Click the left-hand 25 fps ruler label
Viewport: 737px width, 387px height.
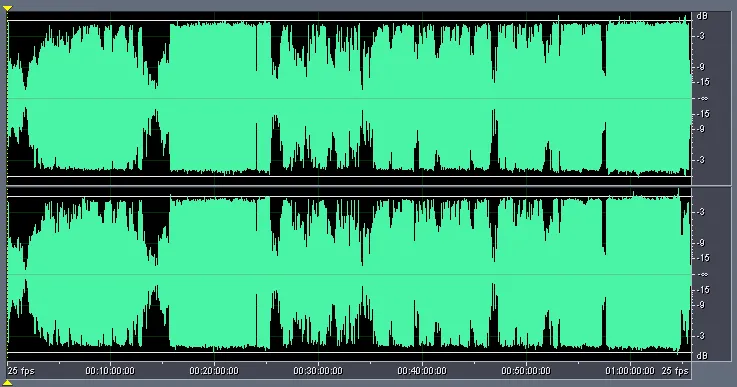point(21,371)
